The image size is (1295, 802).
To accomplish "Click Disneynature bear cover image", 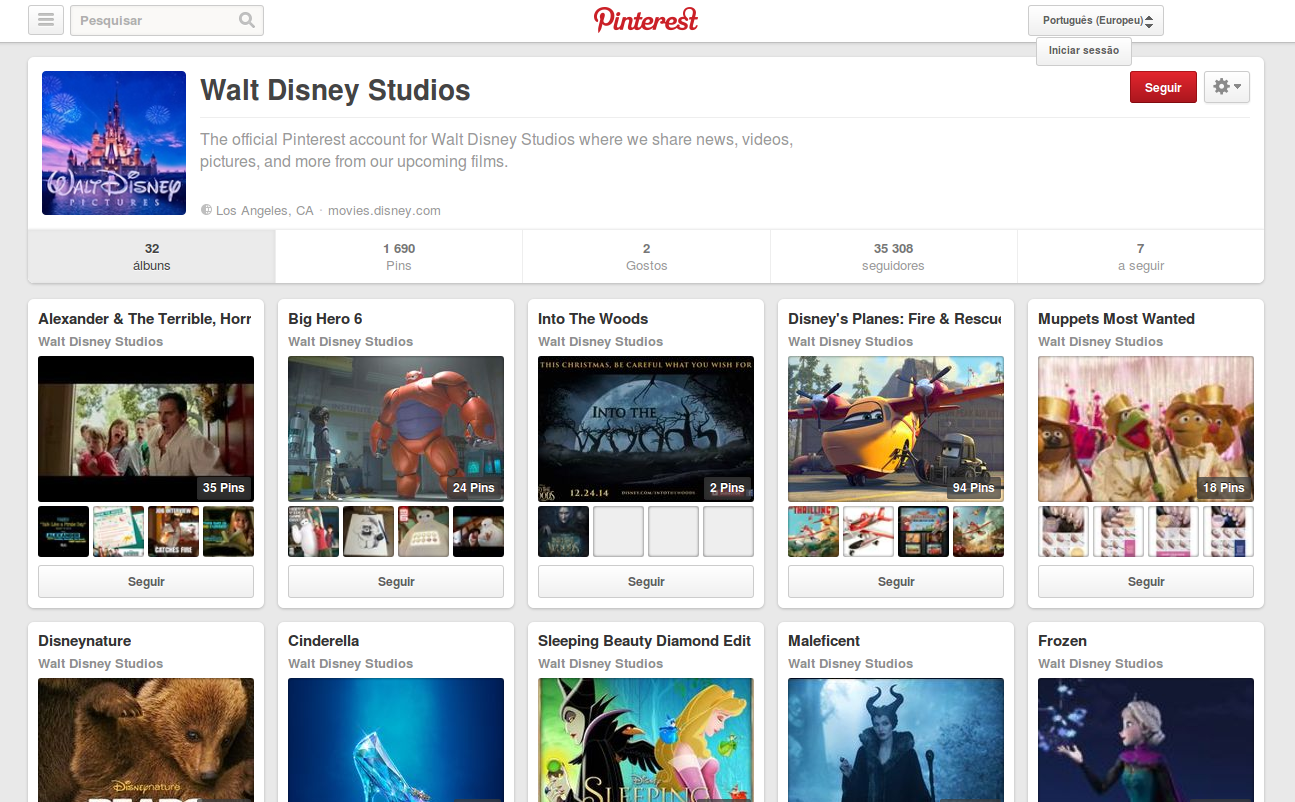I will pos(146,740).
